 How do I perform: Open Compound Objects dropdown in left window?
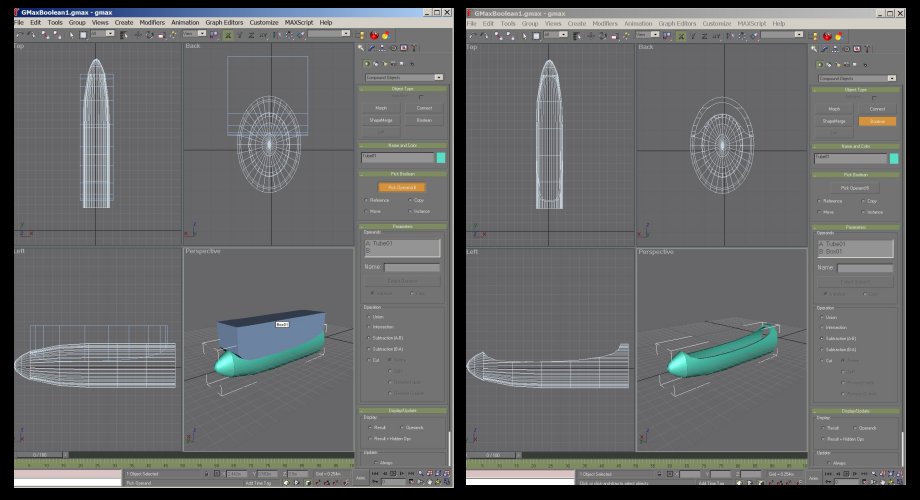coord(404,77)
